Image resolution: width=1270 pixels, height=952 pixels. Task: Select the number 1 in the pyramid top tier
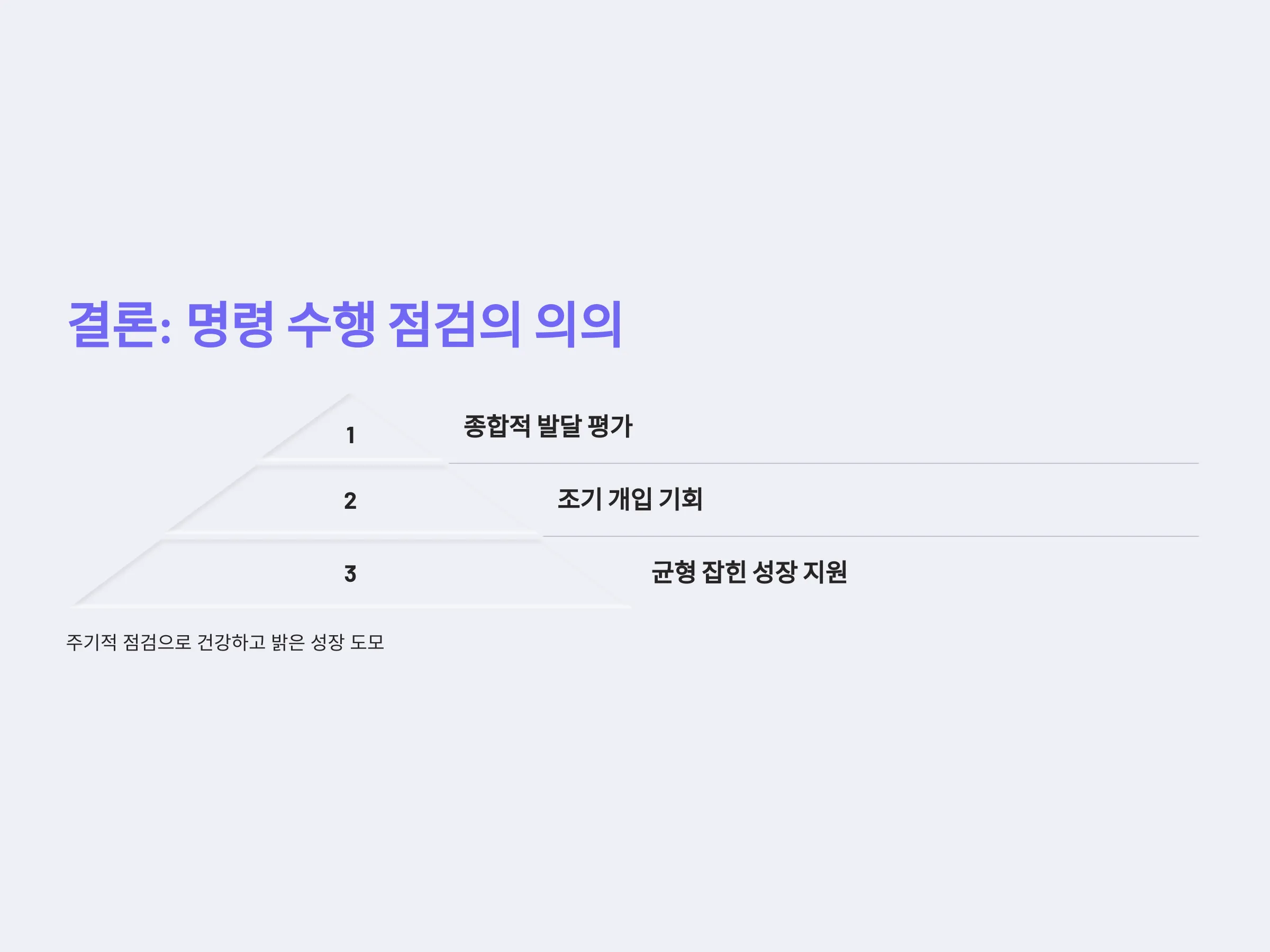(x=350, y=436)
